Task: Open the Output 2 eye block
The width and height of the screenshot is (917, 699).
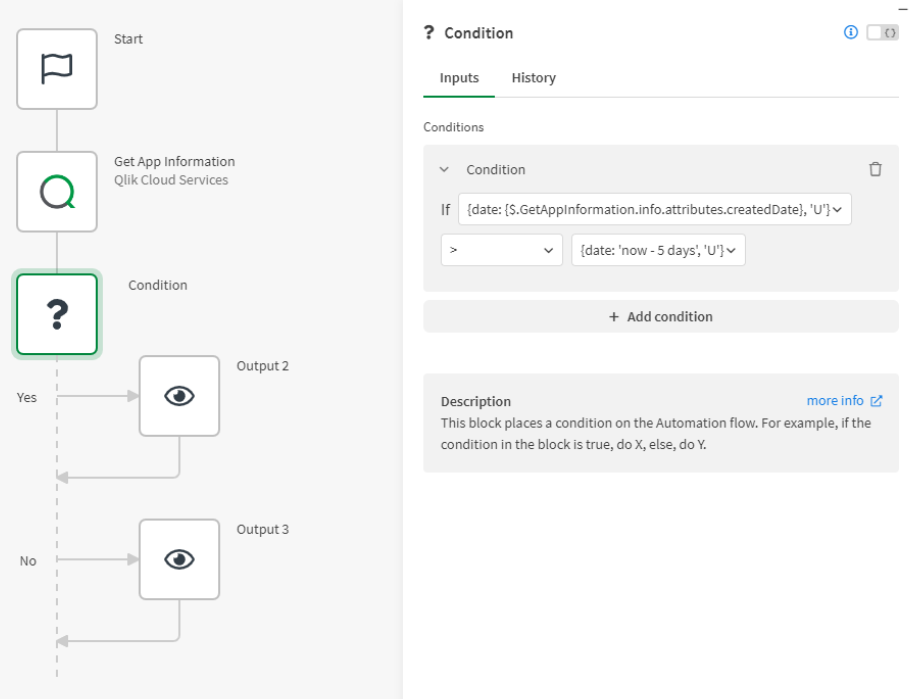Action: [180, 396]
